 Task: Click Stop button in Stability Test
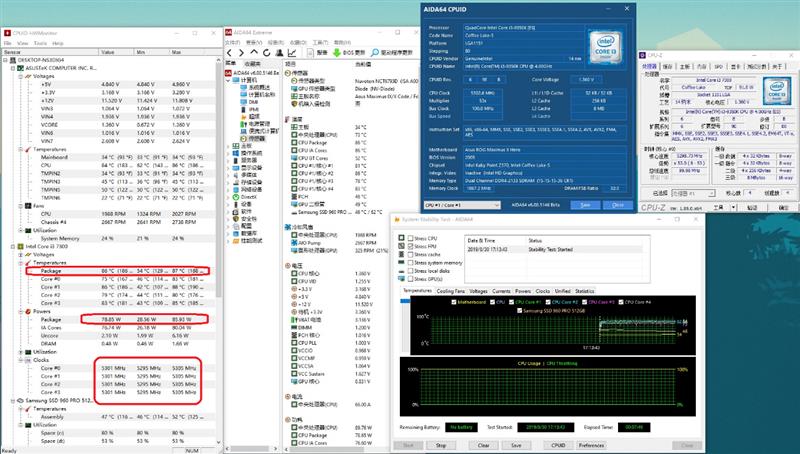coord(441,445)
